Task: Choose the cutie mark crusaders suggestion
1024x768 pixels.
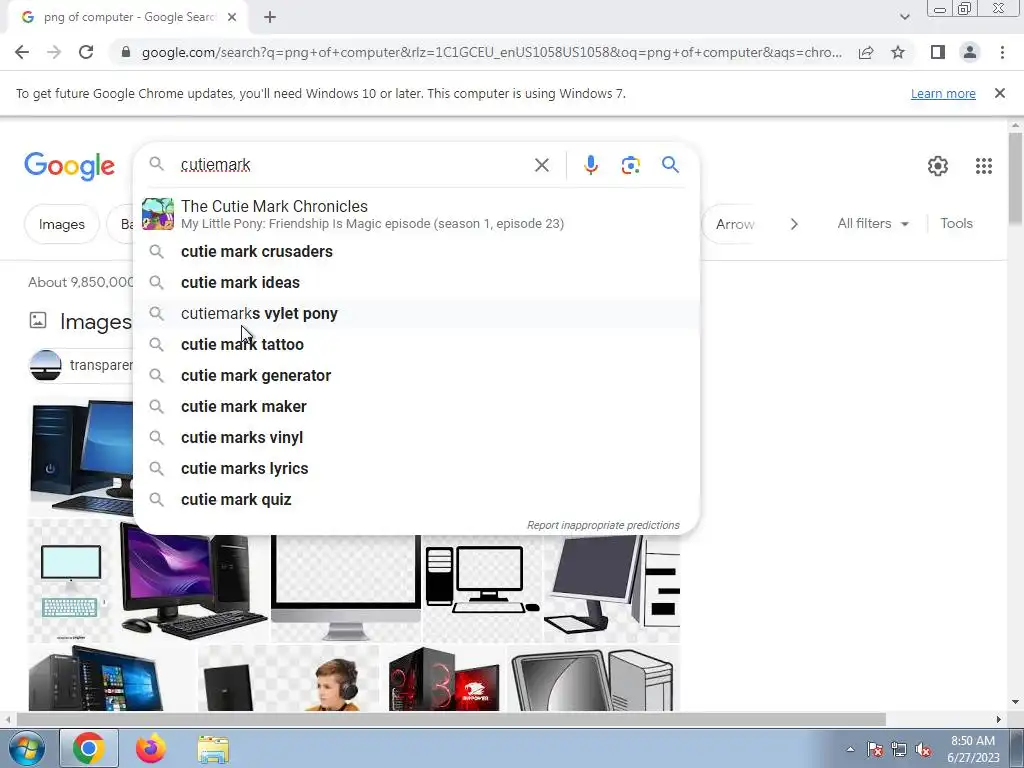Action: click(x=416, y=251)
